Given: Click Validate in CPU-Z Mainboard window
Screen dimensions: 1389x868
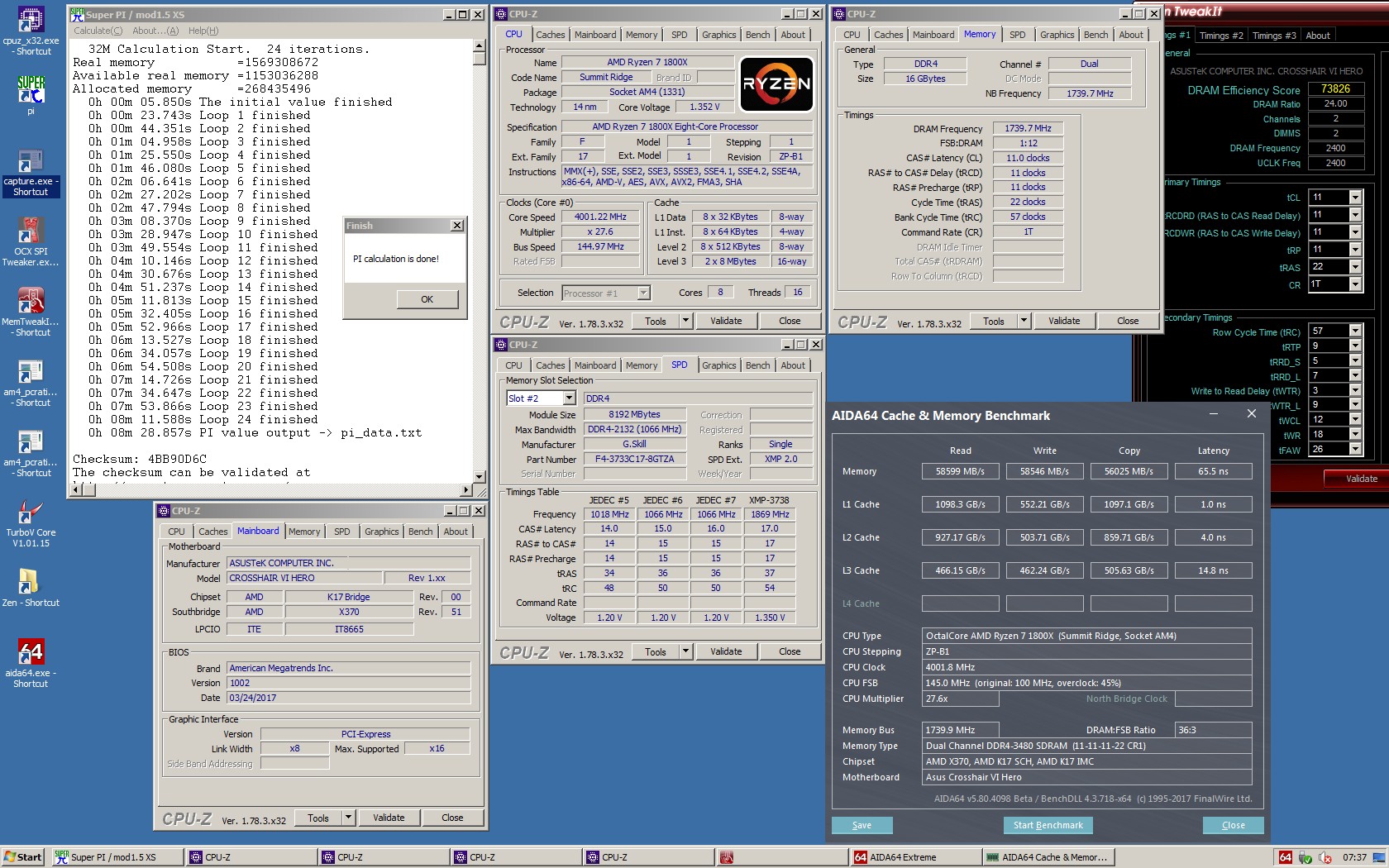Looking at the screenshot, I should [389, 818].
